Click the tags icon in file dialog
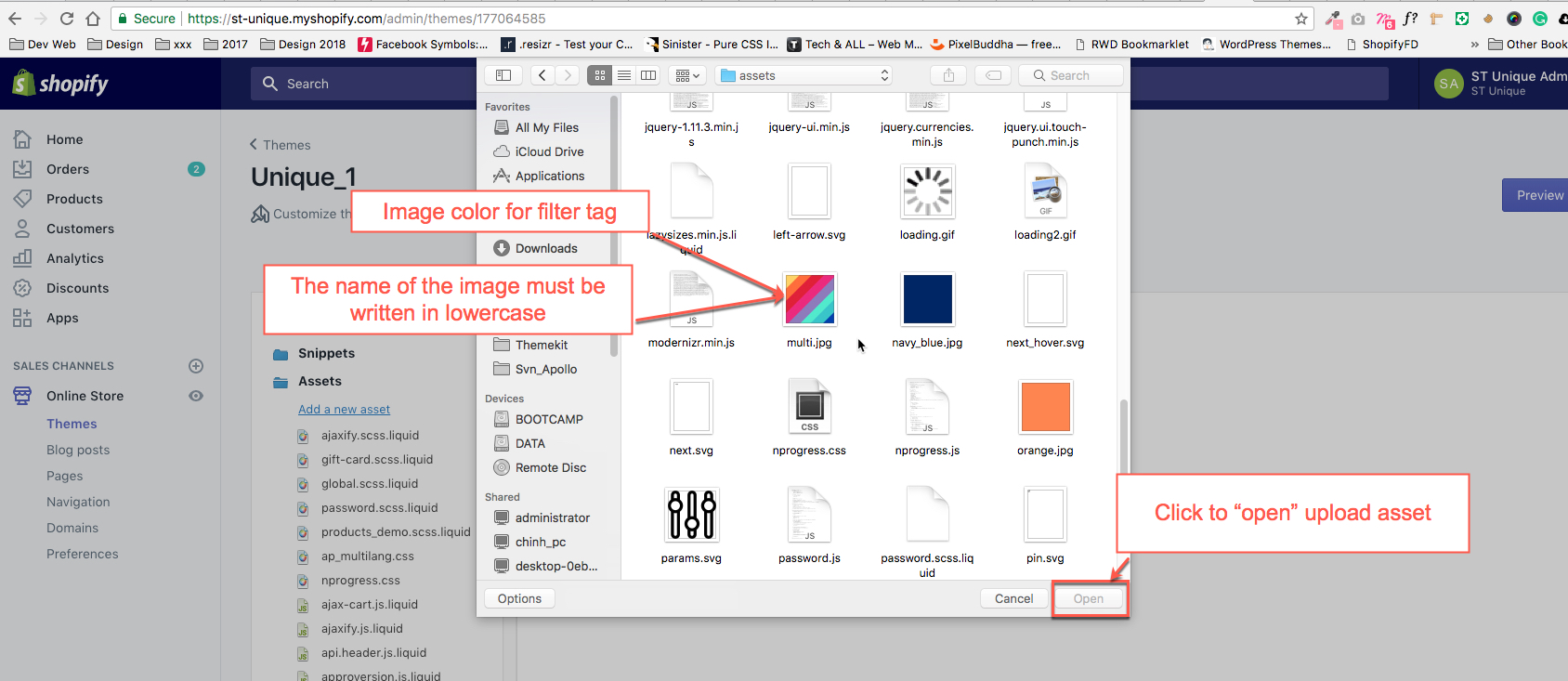The image size is (1568, 681). click(x=993, y=75)
